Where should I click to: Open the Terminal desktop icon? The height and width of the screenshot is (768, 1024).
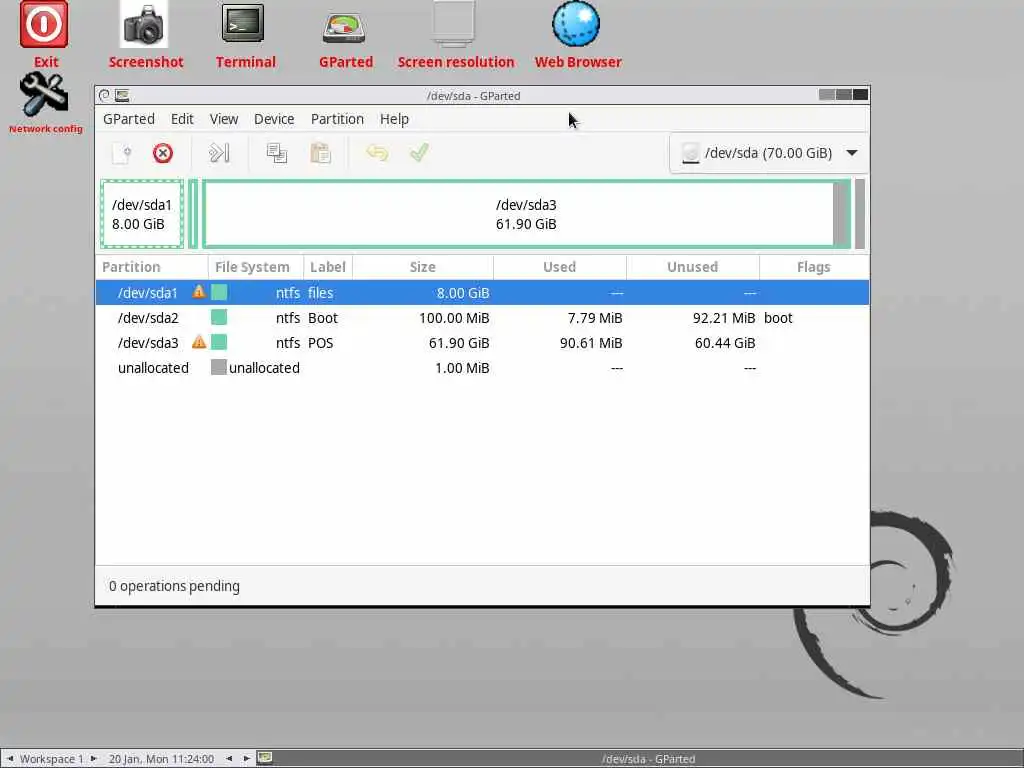coord(243,24)
